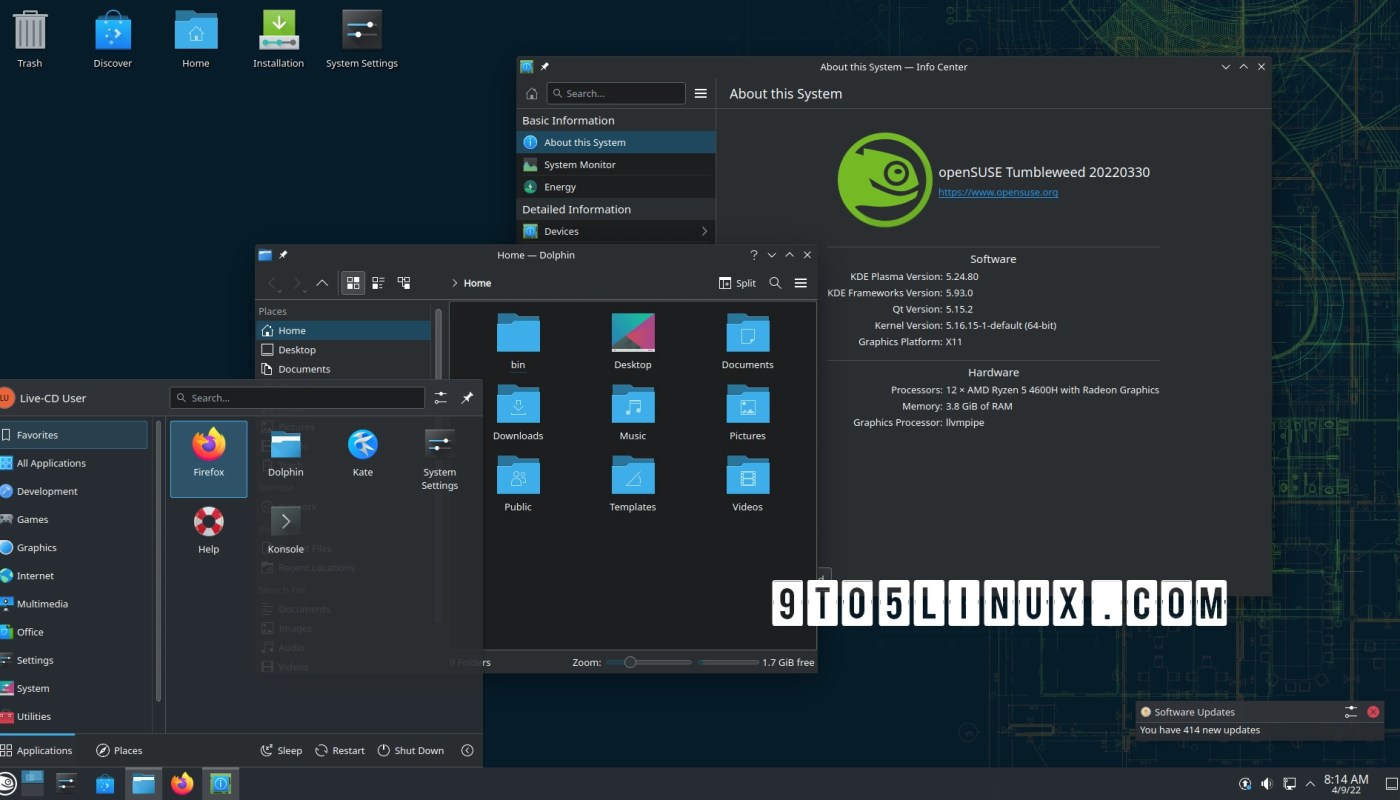
Task: Click the 8:14 AM taskbar clock
Action: tap(1346, 784)
